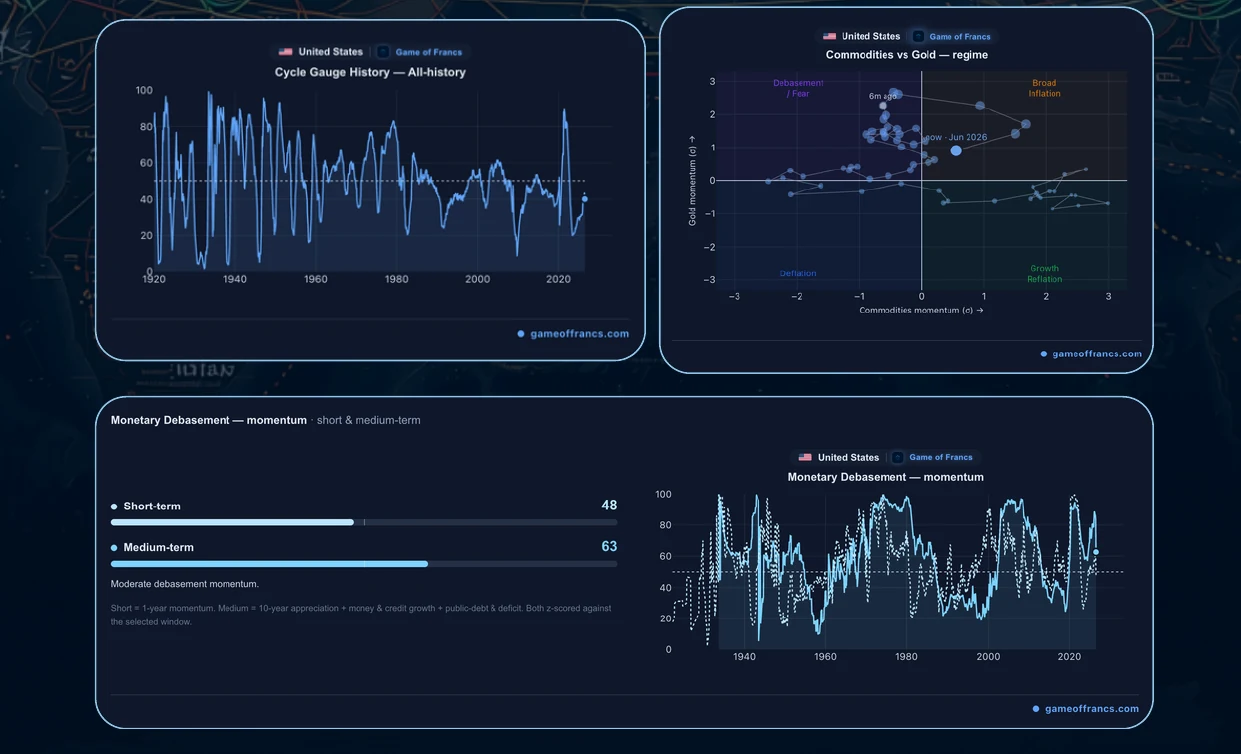Click 'United States' label in Commodities vs Gold chart
This screenshot has width=1241, height=754.
(871, 36)
